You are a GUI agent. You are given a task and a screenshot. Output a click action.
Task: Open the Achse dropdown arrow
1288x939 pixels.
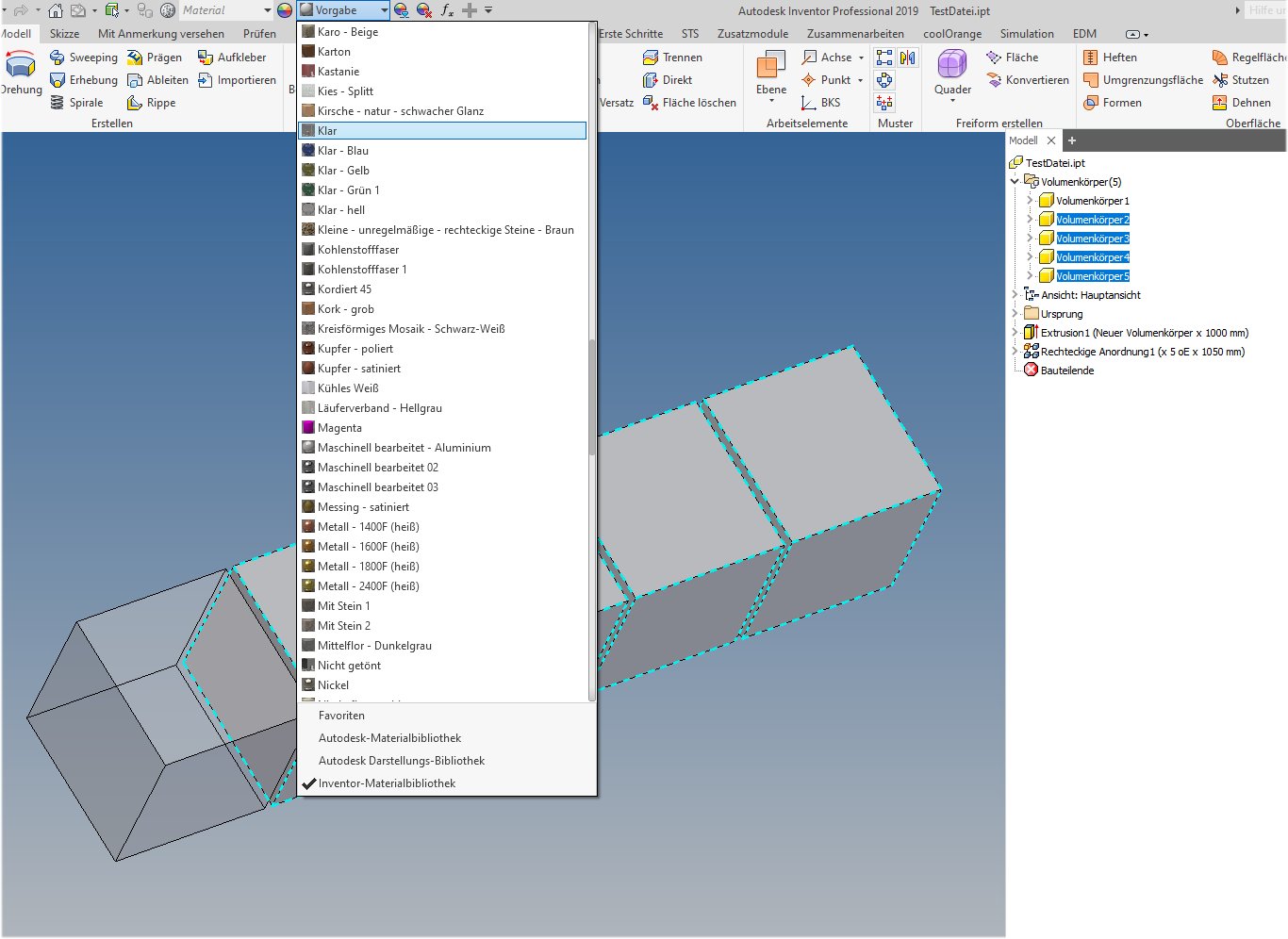[859, 57]
